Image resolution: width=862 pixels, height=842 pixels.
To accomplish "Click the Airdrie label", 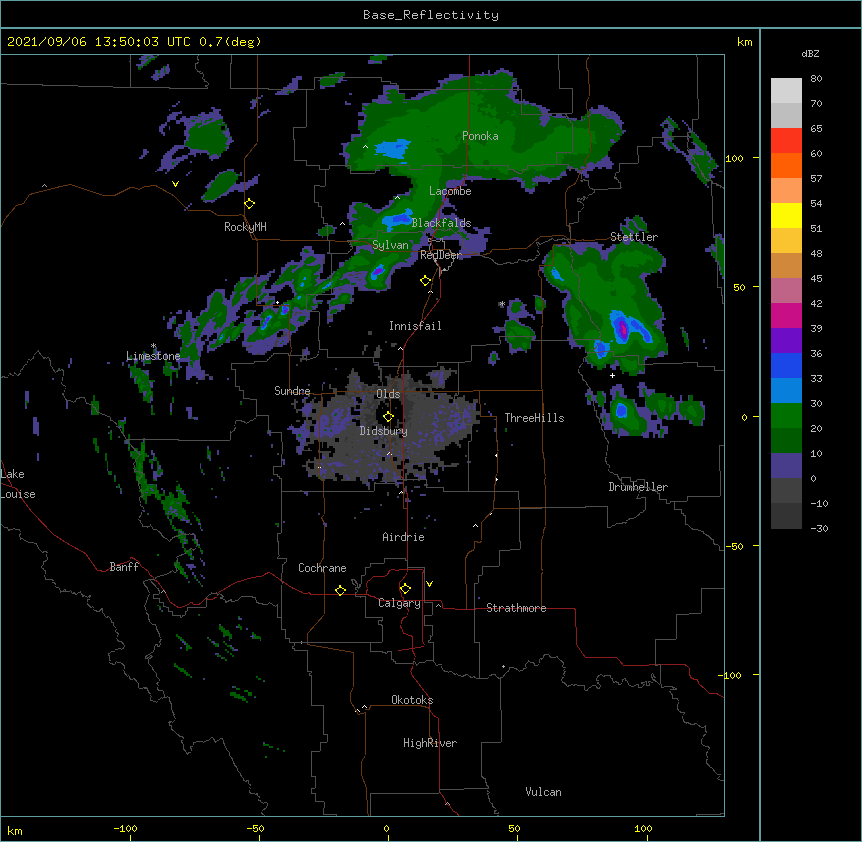I will 404,537.
